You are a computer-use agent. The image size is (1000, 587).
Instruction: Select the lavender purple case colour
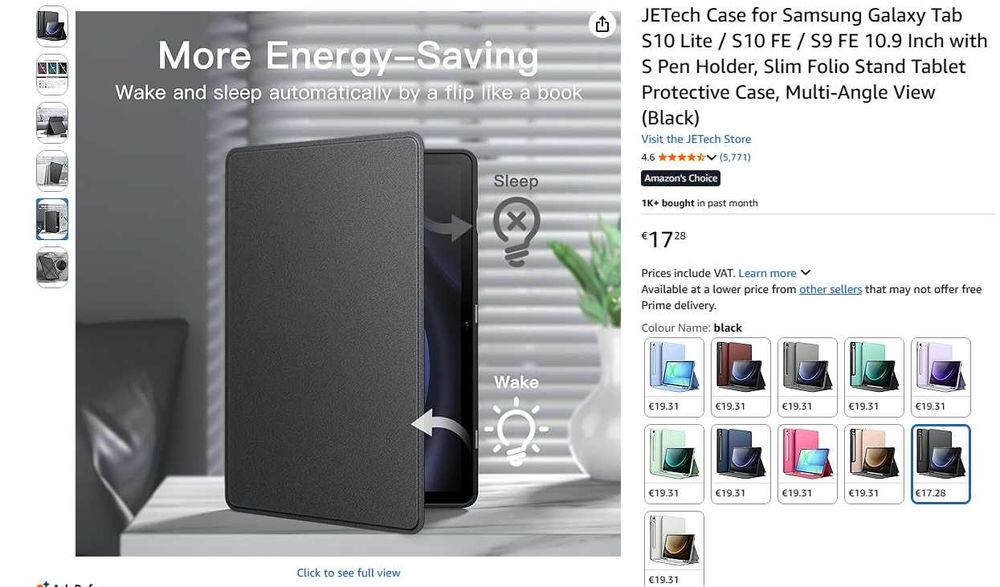(x=941, y=377)
